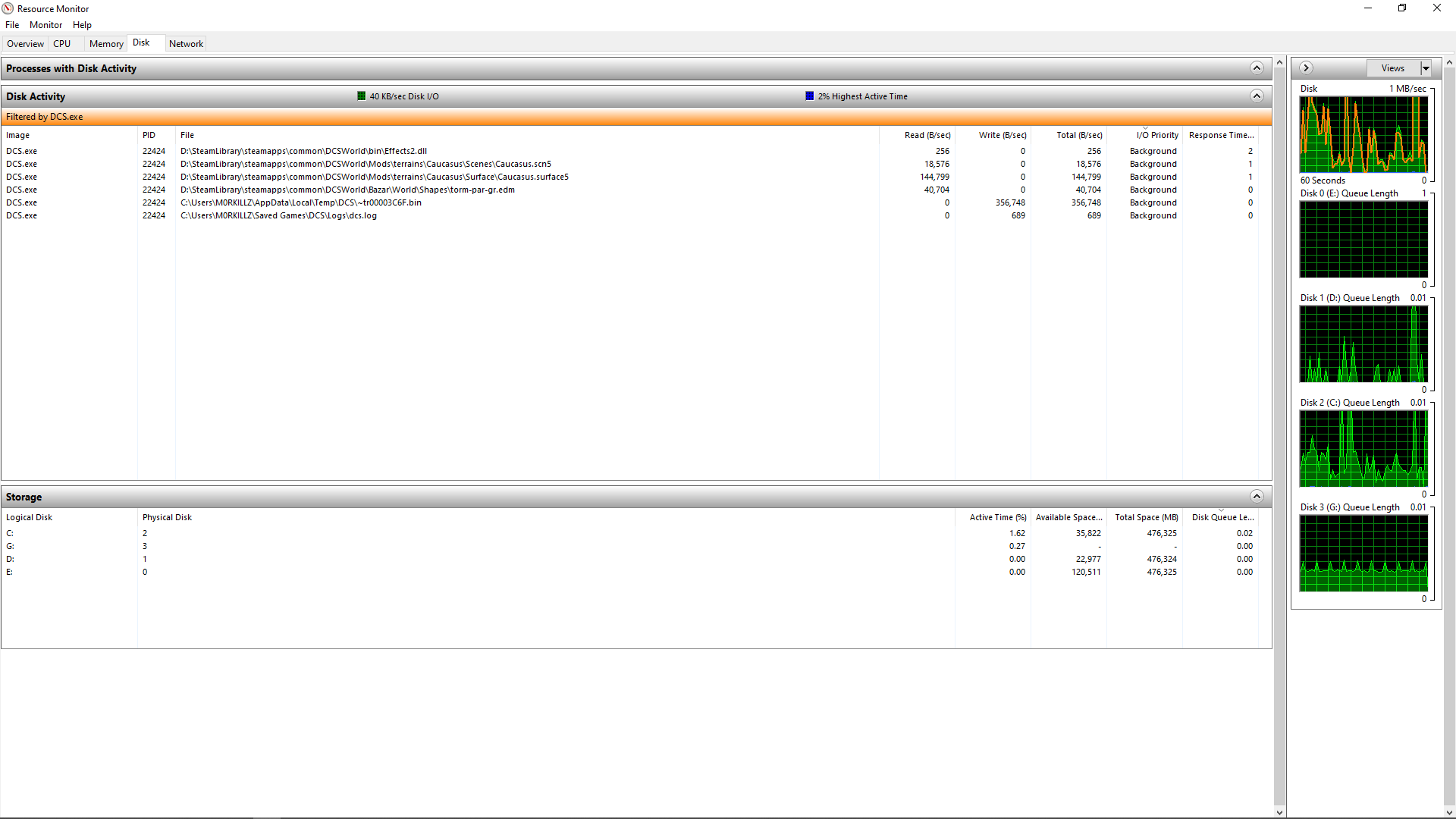Collapse the Processes with Disk Activity section
The height and width of the screenshot is (819, 1456).
1257,68
